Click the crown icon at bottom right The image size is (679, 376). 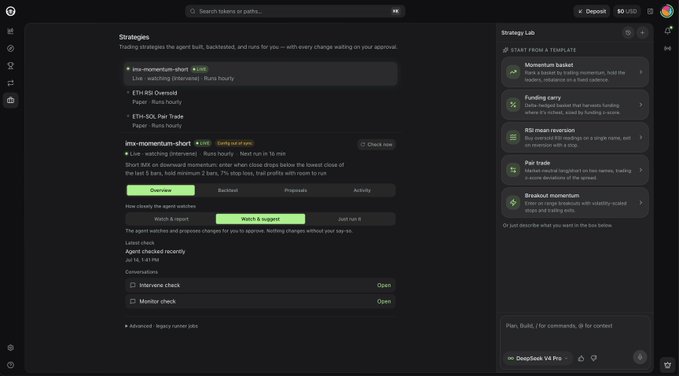[668, 364]
